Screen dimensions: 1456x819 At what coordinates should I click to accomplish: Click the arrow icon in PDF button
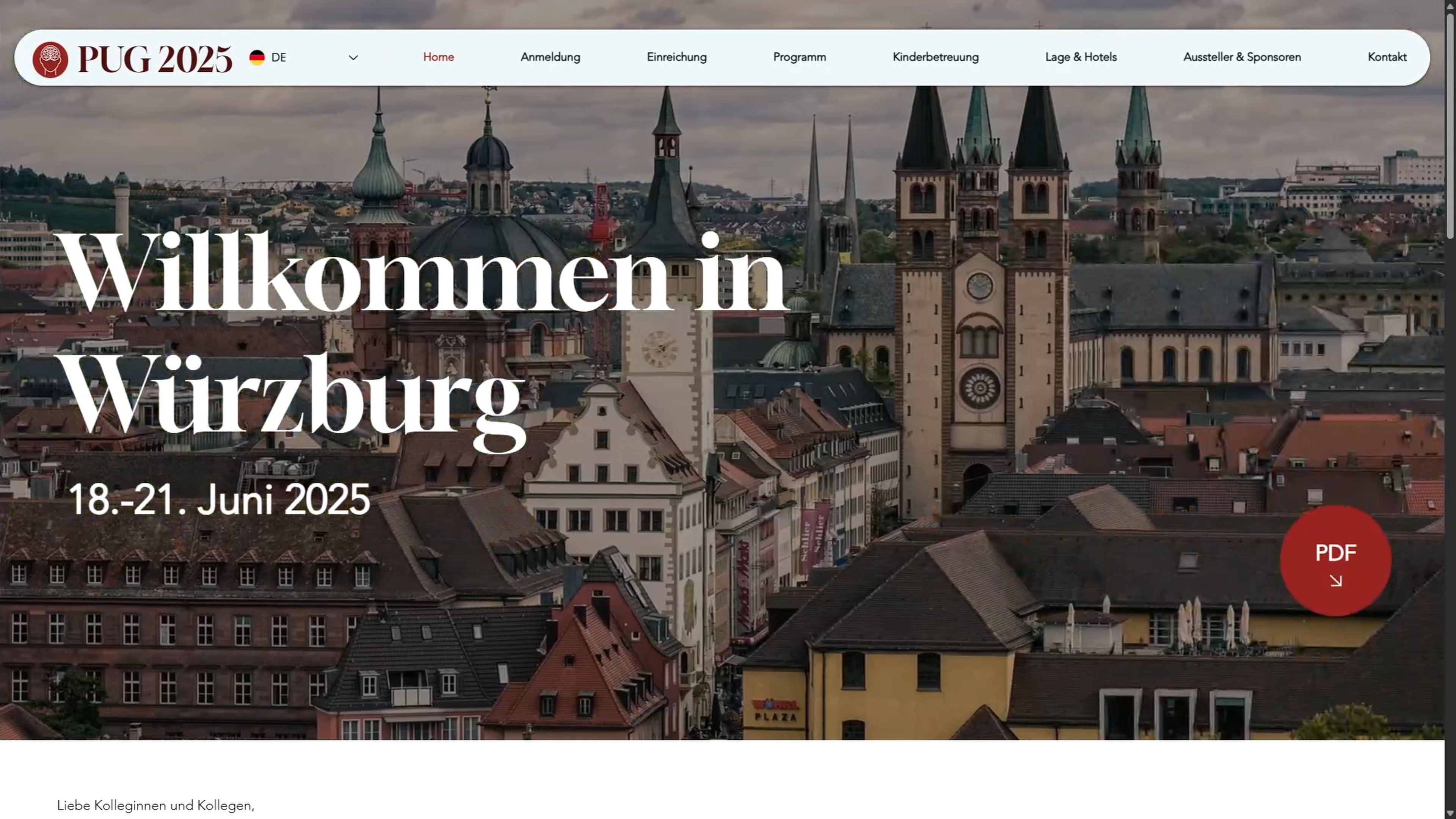[1335, 581]
